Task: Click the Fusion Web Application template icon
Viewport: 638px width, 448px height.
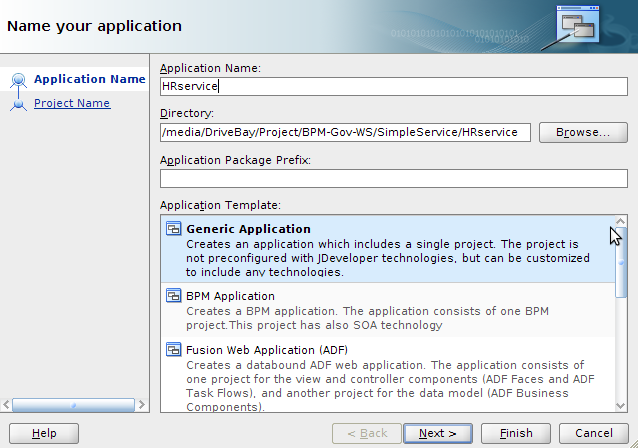Action: point(173,350)
